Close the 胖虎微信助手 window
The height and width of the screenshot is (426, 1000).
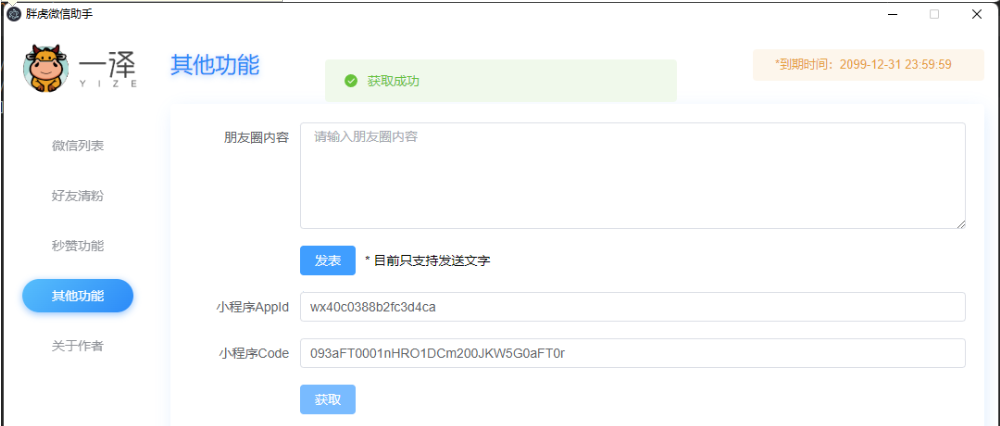point(976,14)
